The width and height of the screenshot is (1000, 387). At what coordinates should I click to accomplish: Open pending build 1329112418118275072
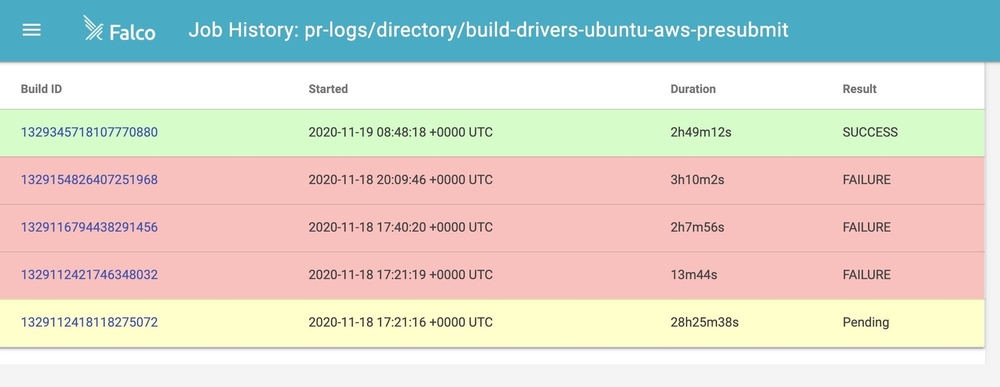[89, 323]
